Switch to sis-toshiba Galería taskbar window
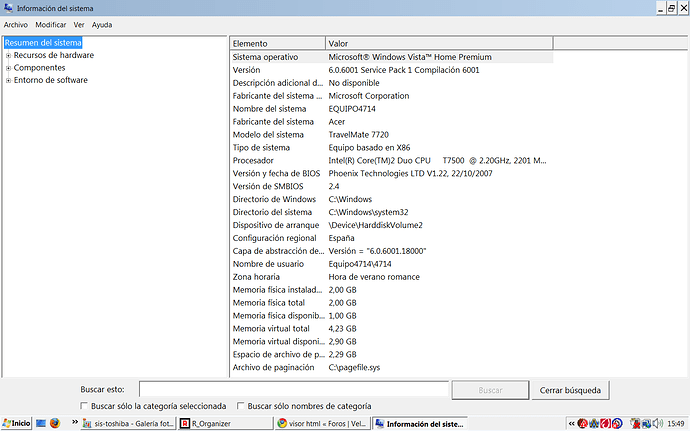This screenshot has height=431, width=690. [x=128, y=424]
